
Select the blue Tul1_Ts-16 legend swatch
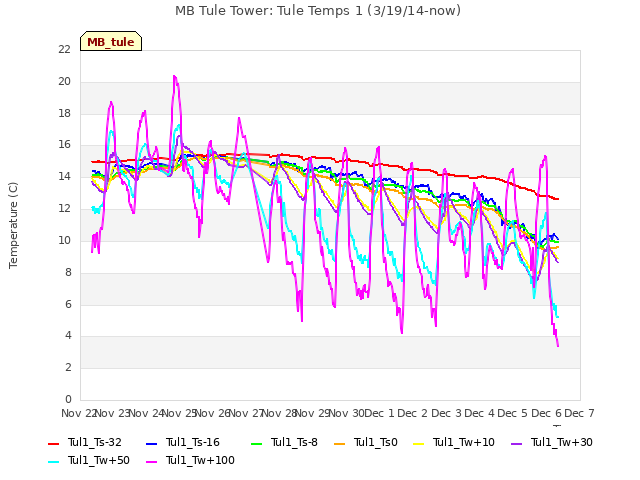click(151, 444)
